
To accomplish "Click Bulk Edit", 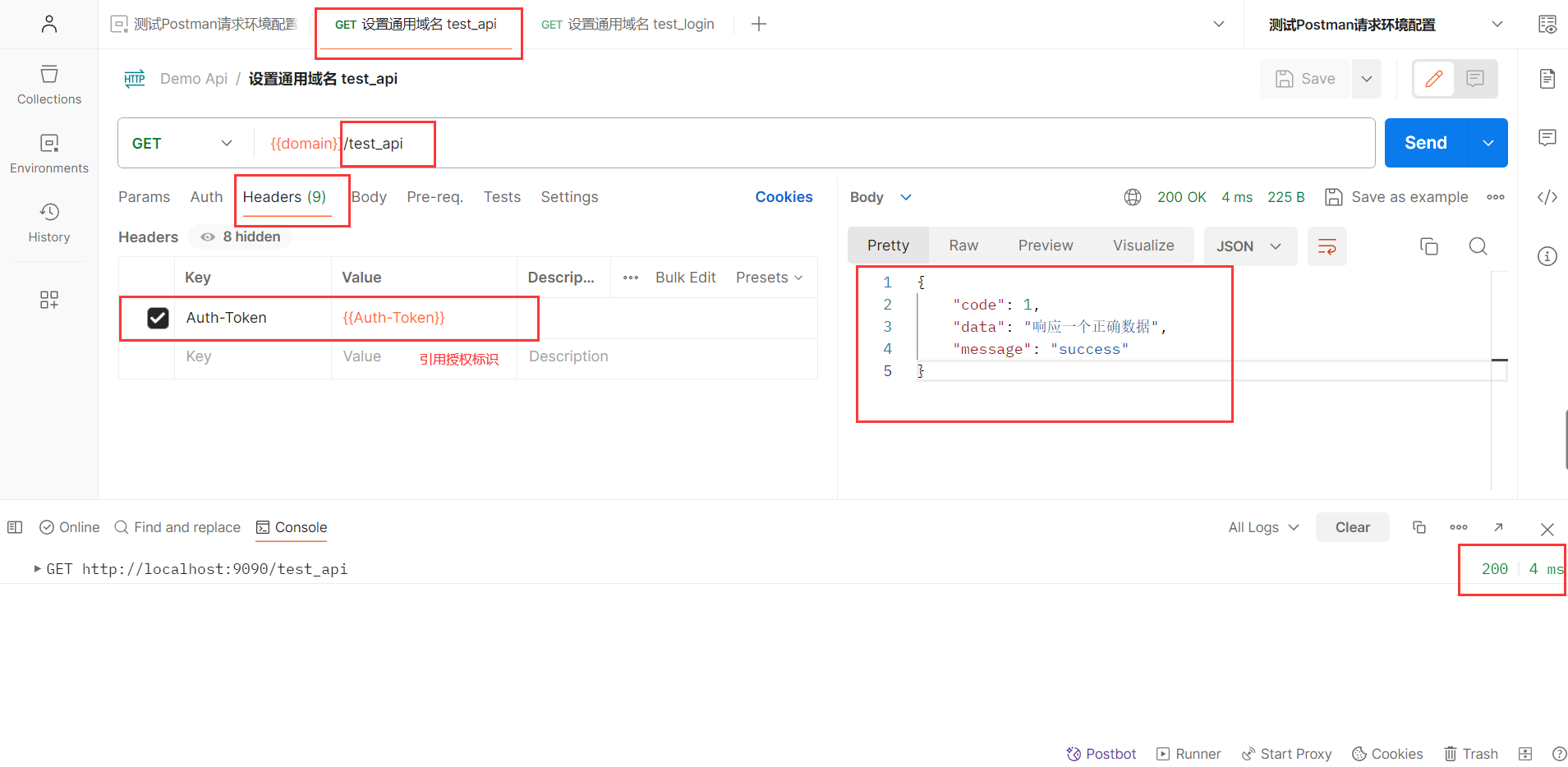I will tap(685, 278).
